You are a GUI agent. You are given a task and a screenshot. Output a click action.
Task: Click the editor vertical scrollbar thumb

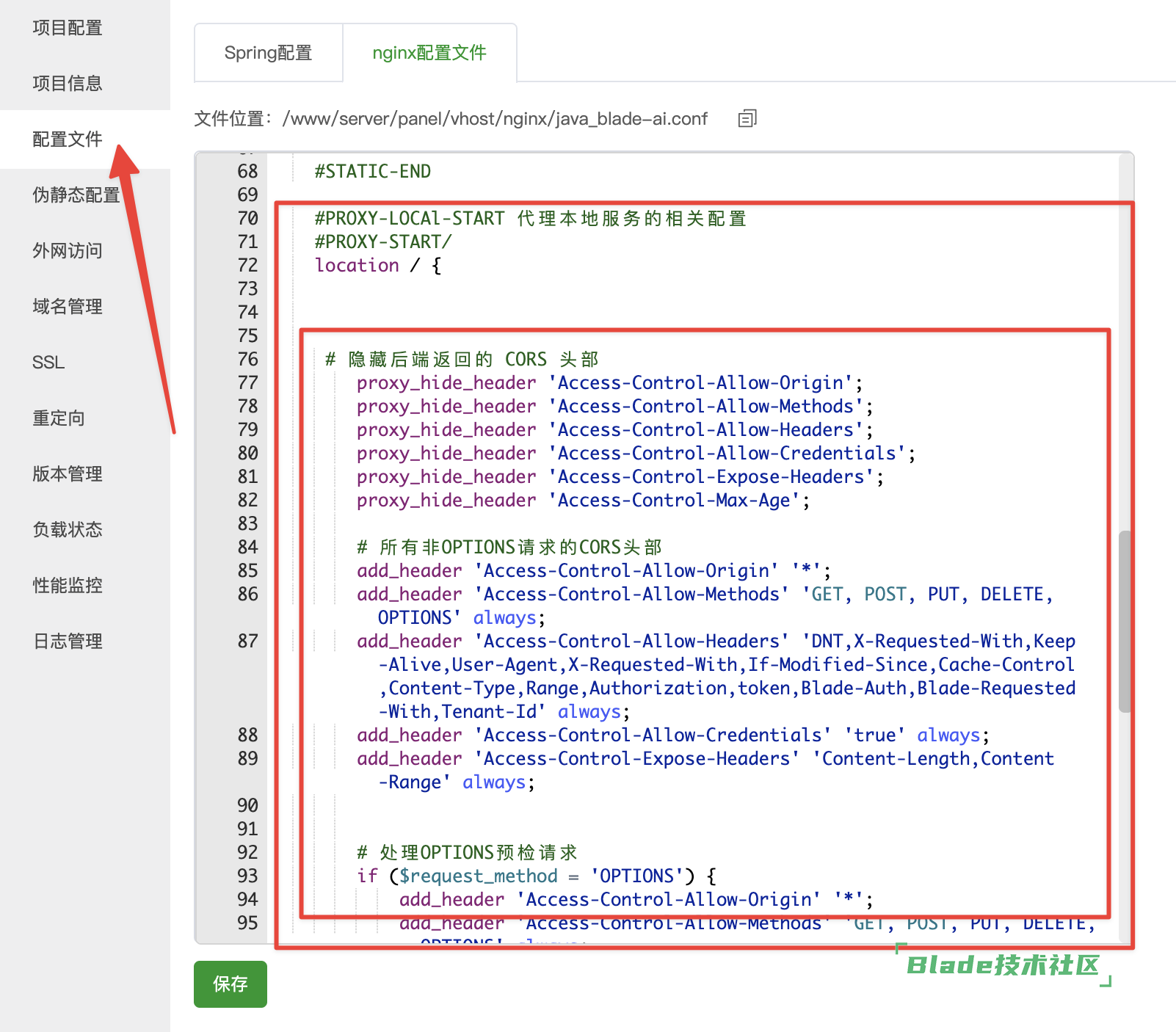[x=1125, y=620]
